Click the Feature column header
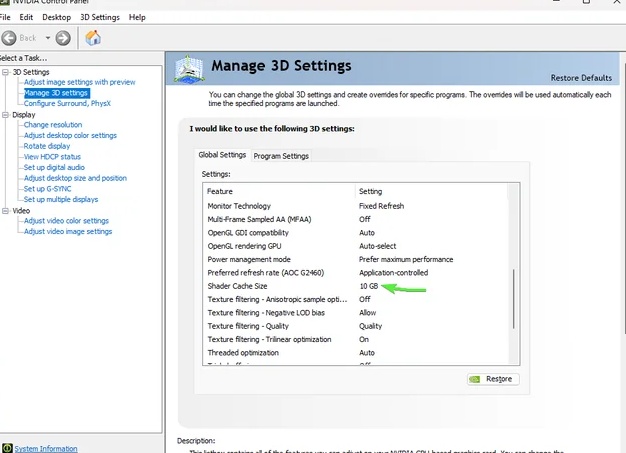 coord(279,191)
